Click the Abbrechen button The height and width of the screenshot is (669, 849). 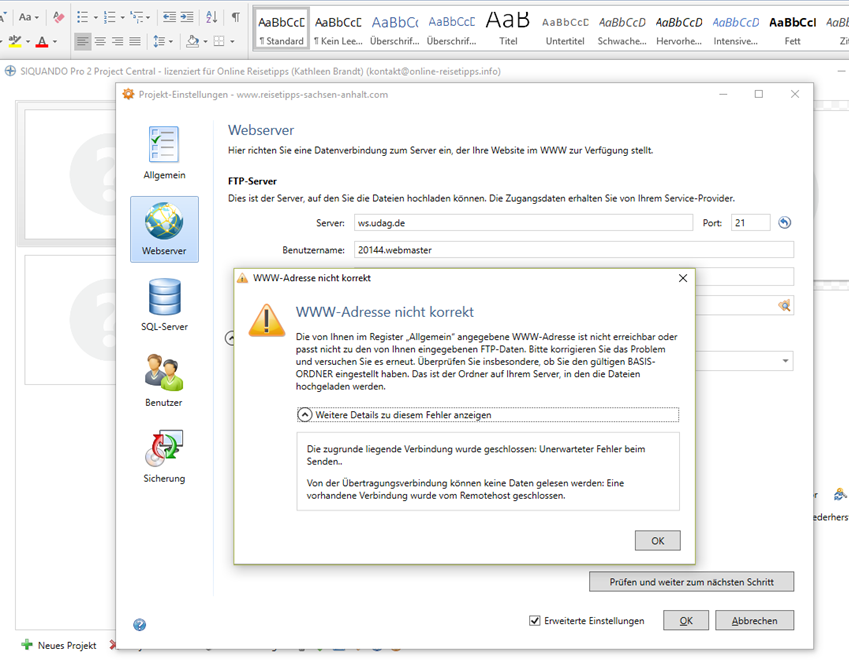[x=754, y=621]
